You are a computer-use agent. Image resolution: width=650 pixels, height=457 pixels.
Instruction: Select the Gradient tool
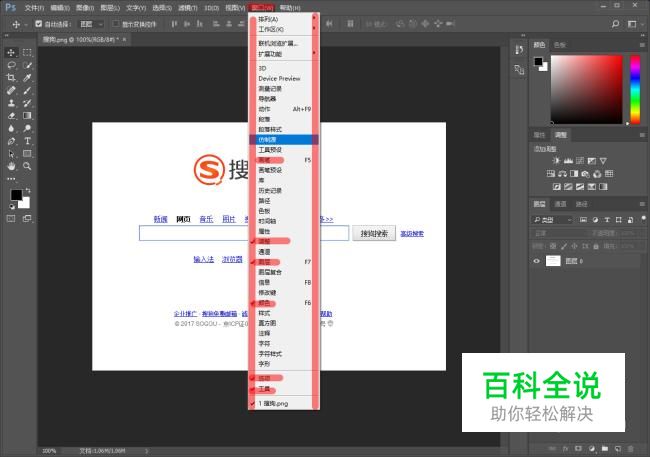27,116
